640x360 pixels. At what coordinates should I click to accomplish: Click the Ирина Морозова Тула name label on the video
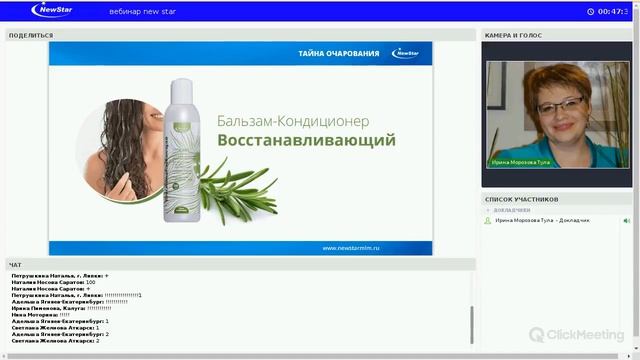(520, 162)
